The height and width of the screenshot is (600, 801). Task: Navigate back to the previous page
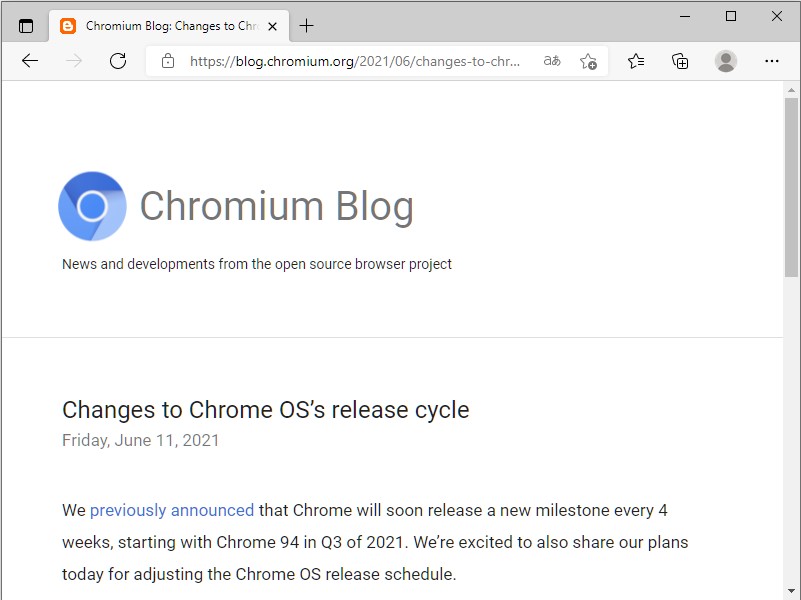[x=29, y=61]
